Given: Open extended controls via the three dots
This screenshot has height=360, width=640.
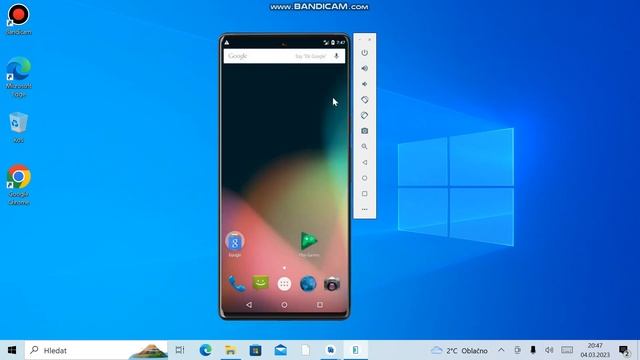Looking at the screenshot, I should pos(364,209).
